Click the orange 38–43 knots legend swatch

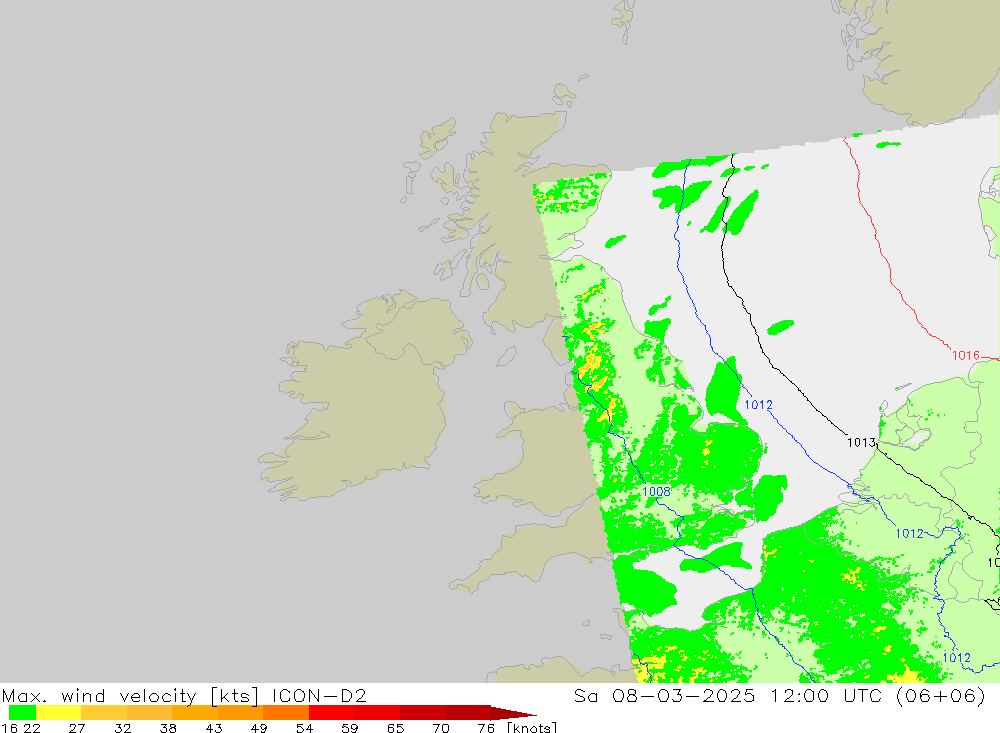195,713
